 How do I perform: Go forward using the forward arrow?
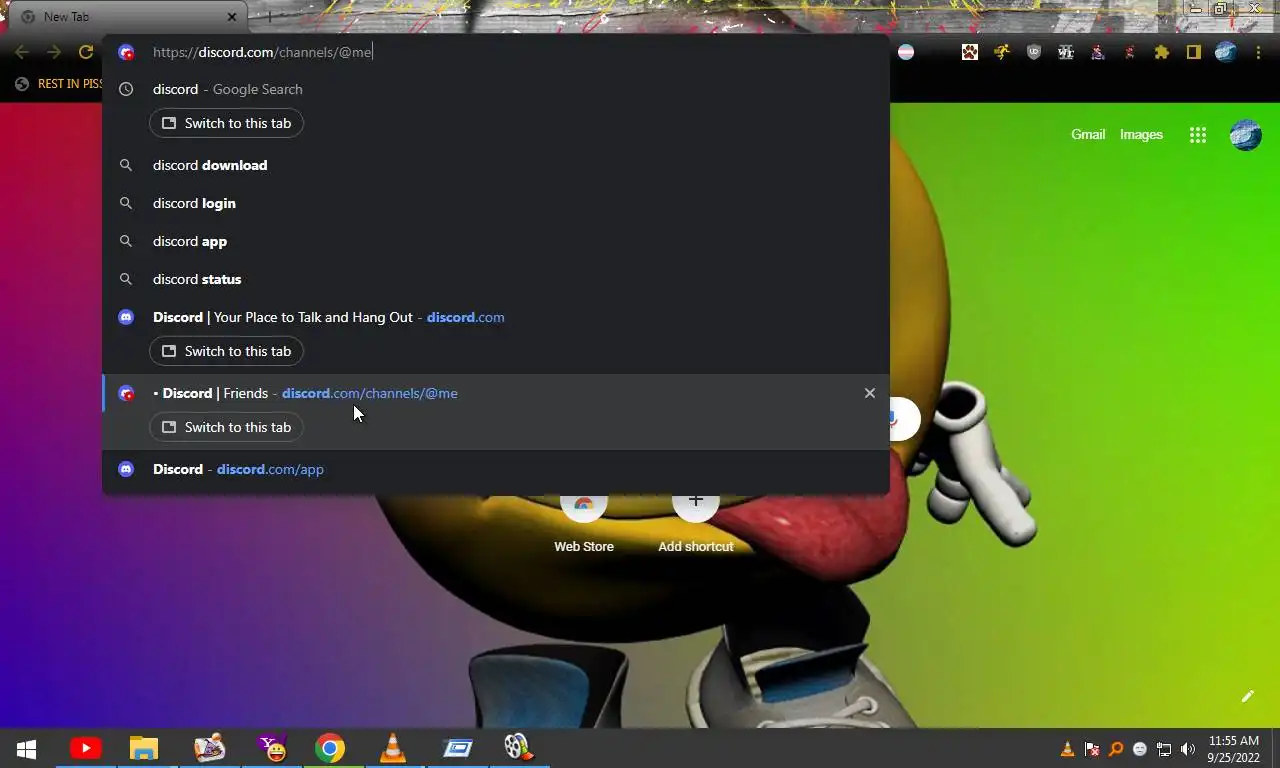[x=54, y=52]
